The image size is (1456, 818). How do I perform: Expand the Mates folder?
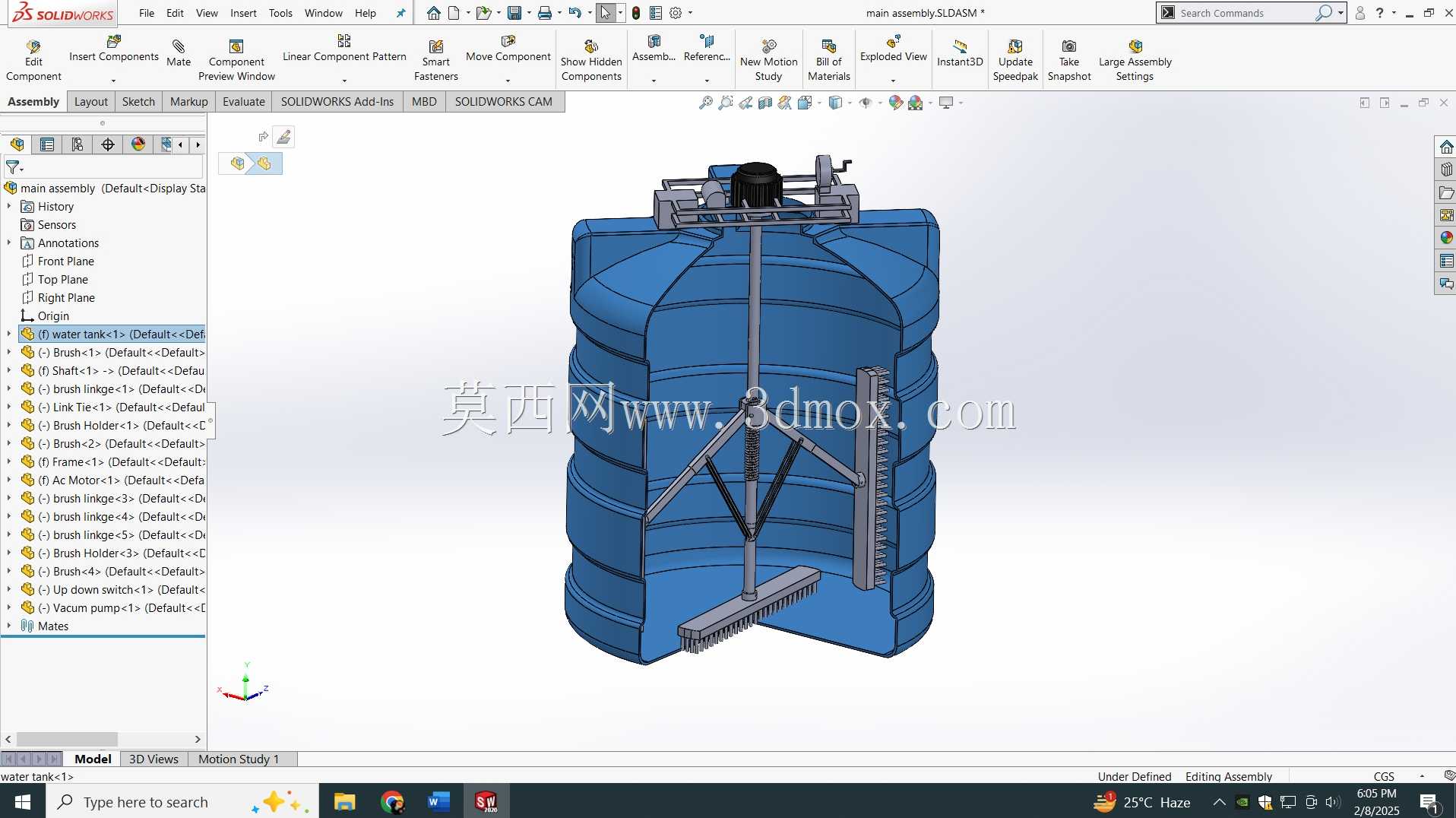[9, 626]
